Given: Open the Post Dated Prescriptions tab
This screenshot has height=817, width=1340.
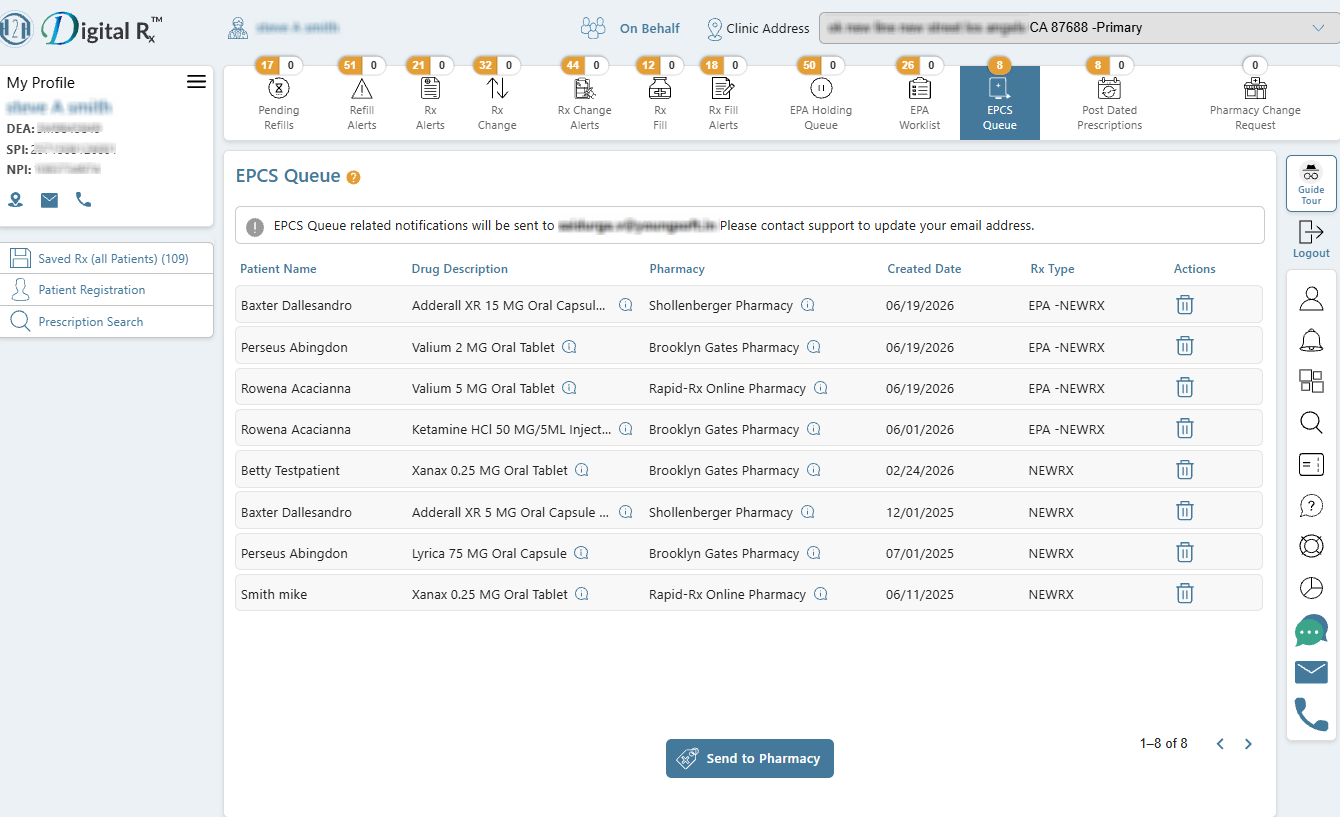Looking at the screenshot, I should (x=1109, y=103).
